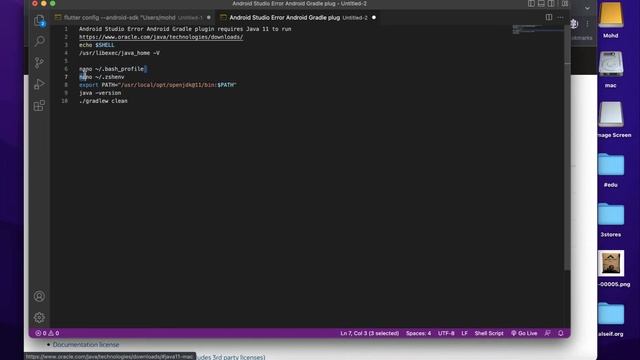Open the oracle.com java downloads link
This screenshot has height=360, width=640.
click(x=161, y=37)
